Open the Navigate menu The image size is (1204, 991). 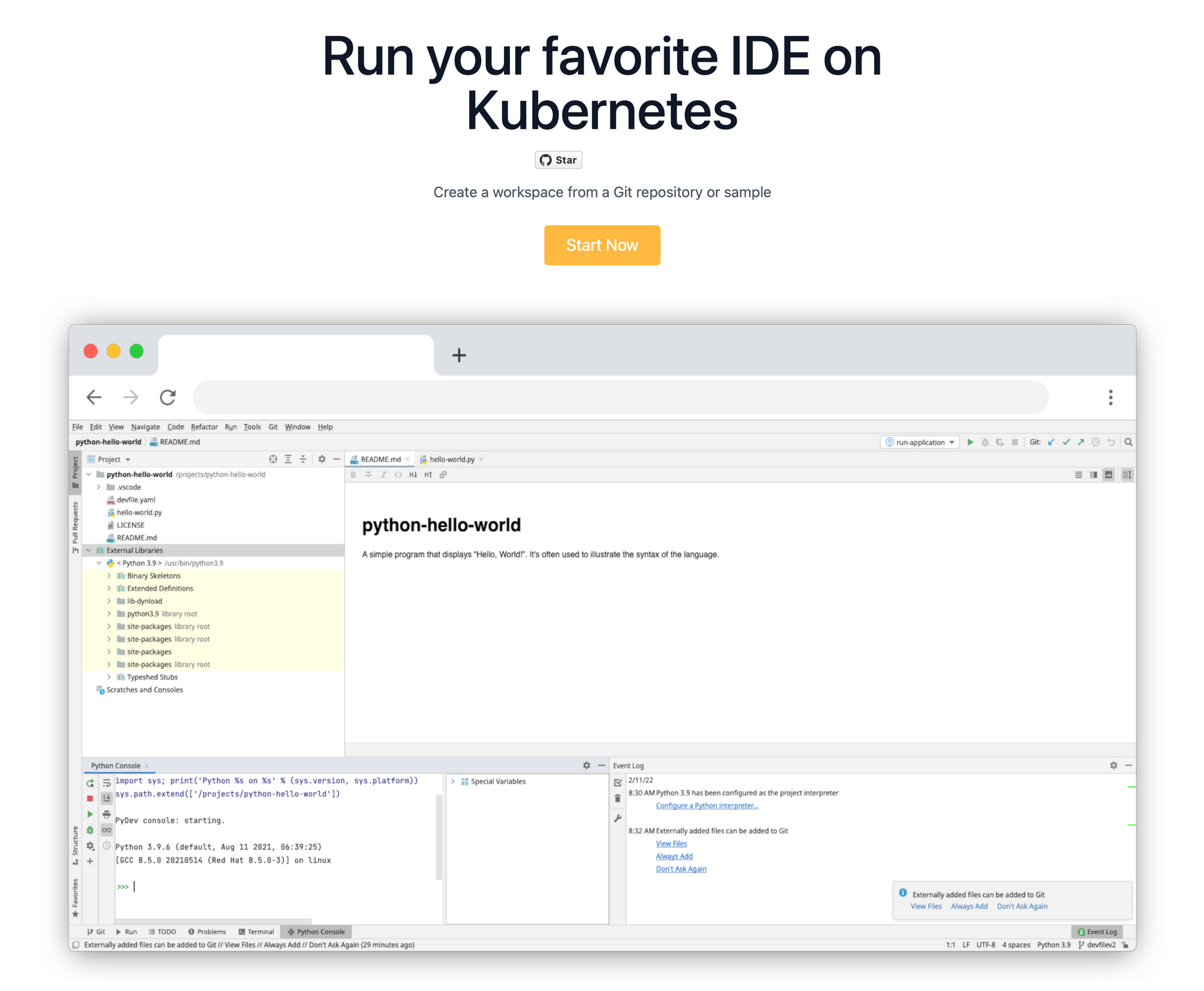coord(146,427)
